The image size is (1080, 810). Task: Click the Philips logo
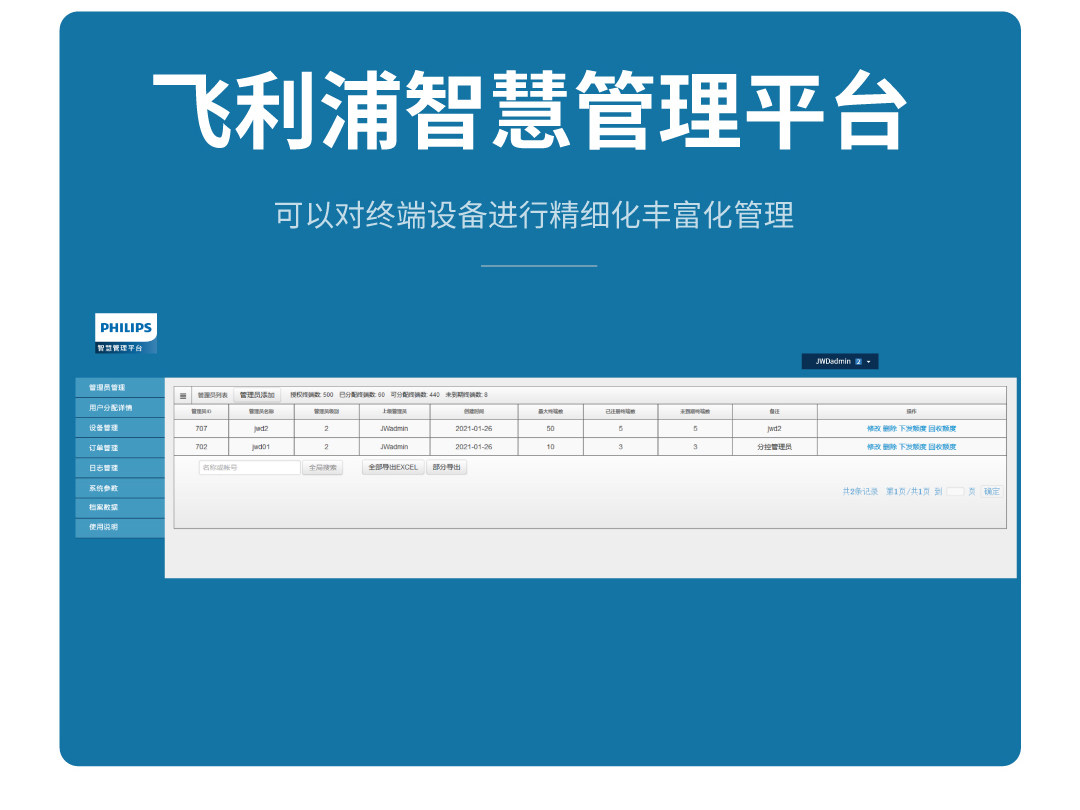click(x=126, y=333)
